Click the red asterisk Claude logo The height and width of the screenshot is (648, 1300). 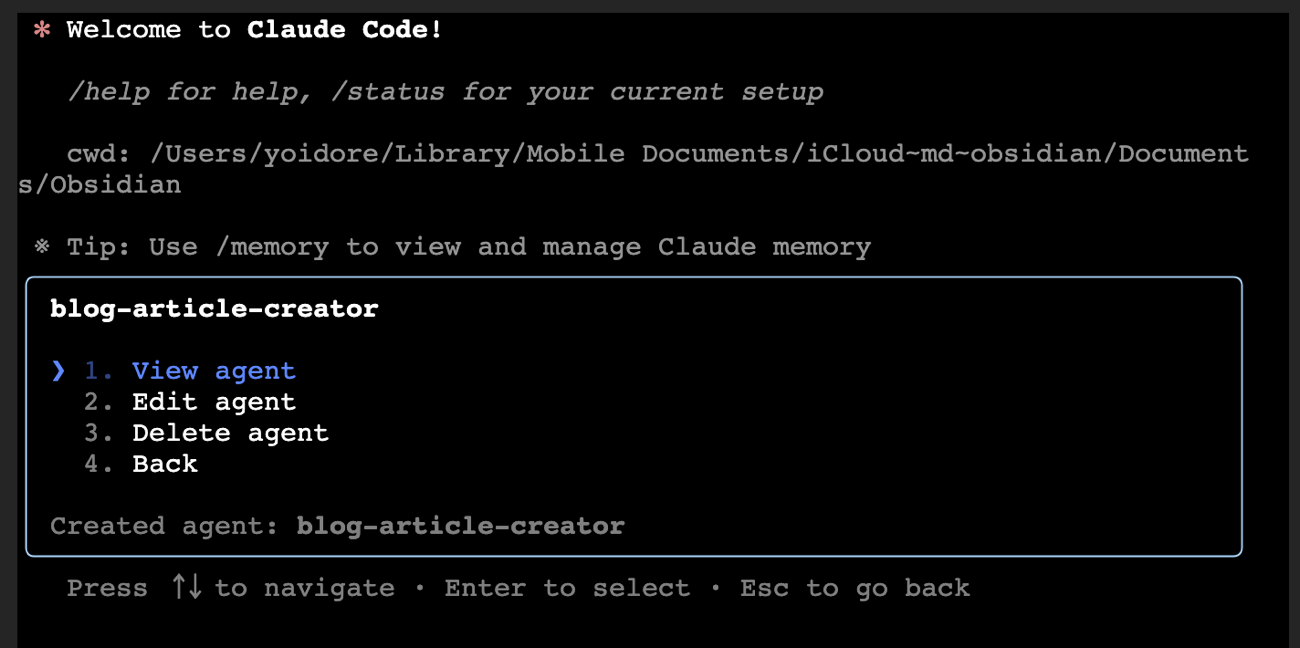(x=41, y=31)
